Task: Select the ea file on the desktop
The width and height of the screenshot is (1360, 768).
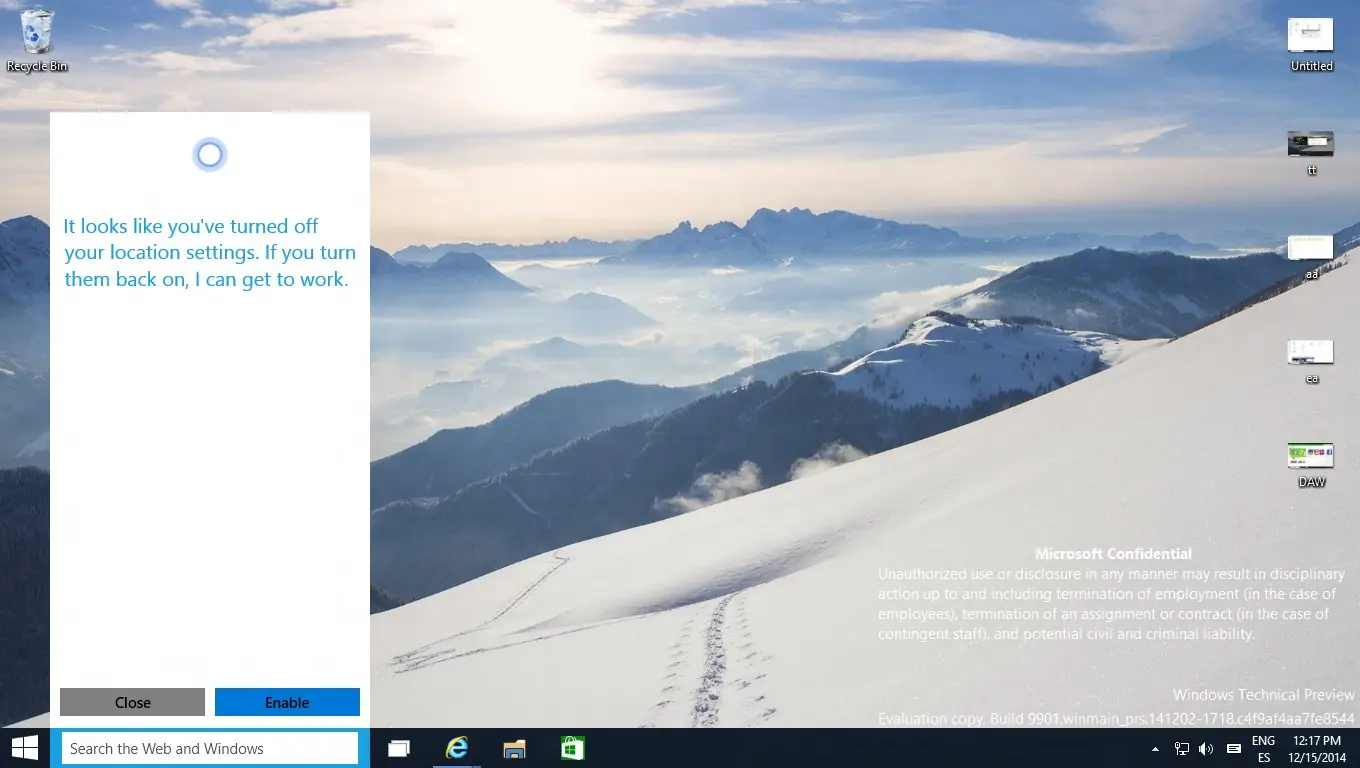Action: (x=1310, y=353)
